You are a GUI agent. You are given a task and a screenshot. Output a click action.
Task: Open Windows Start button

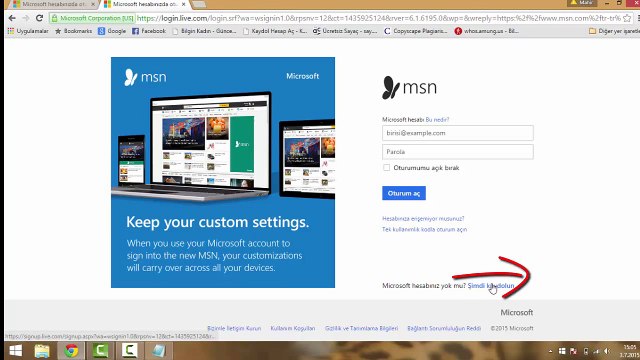[16, 351]
